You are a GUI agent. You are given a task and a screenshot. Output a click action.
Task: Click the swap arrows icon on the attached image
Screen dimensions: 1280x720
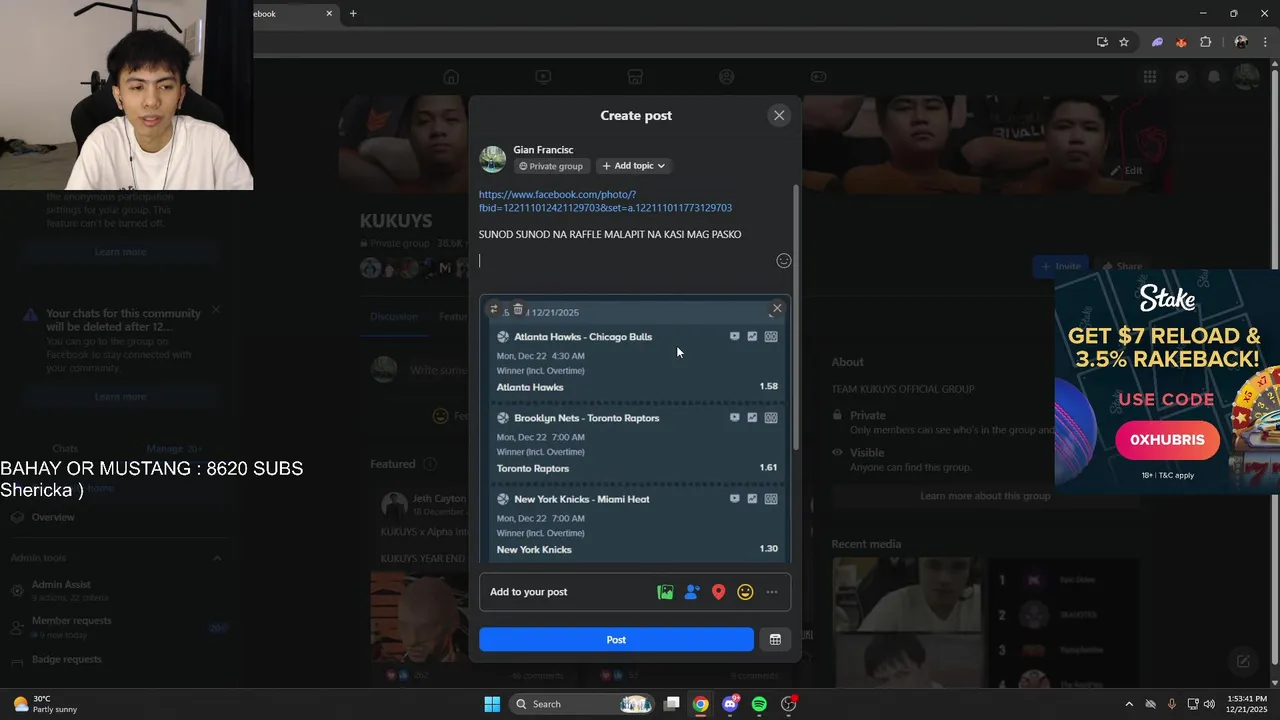pos(494,309)
